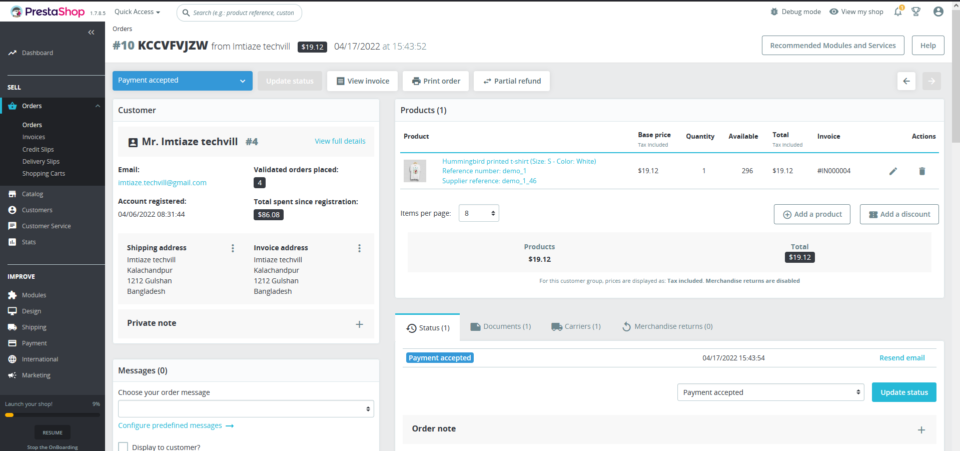Viewport: 960px width, 451px height.
Task: Open the order status dropdown at top
Action: coord(183,81)
